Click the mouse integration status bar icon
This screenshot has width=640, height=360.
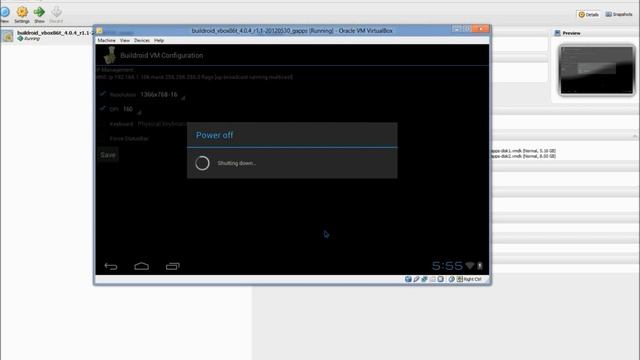(451, 279)
